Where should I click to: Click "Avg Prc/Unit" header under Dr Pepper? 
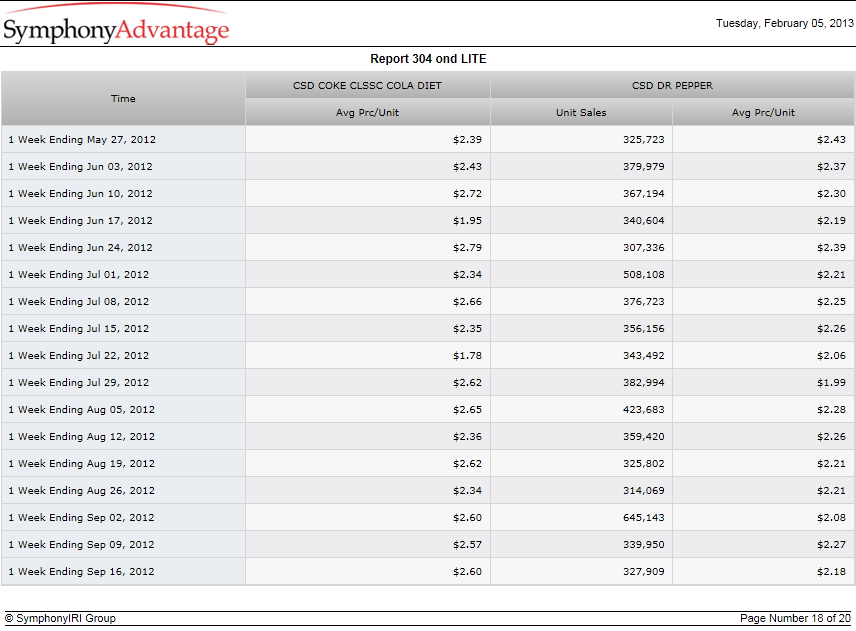coord(763,112)
